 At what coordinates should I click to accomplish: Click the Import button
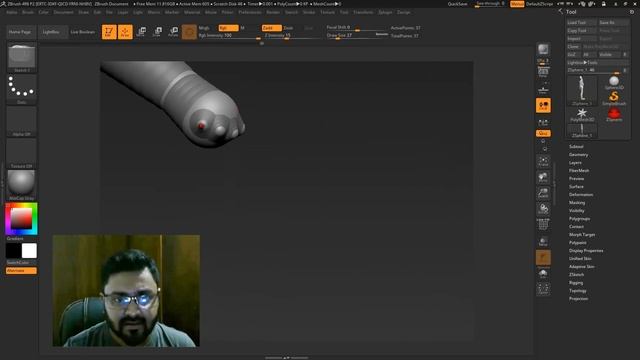coord(582,39)
